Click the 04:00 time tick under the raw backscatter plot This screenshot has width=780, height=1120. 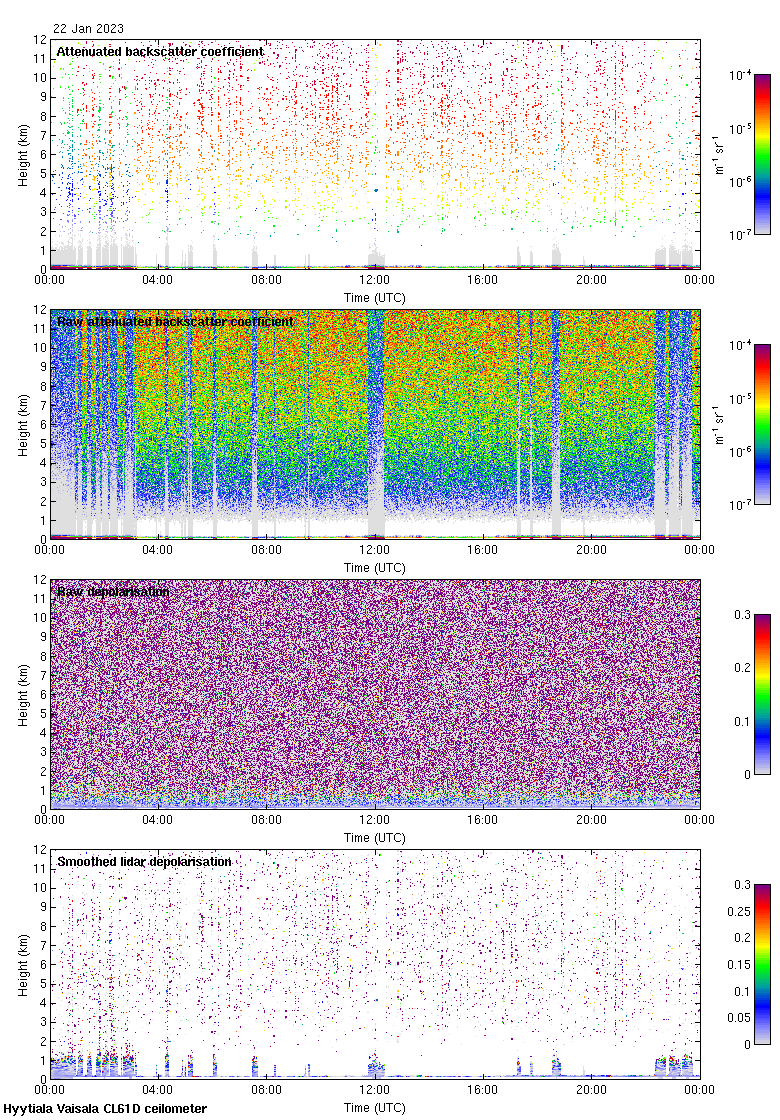pos(158,550)
